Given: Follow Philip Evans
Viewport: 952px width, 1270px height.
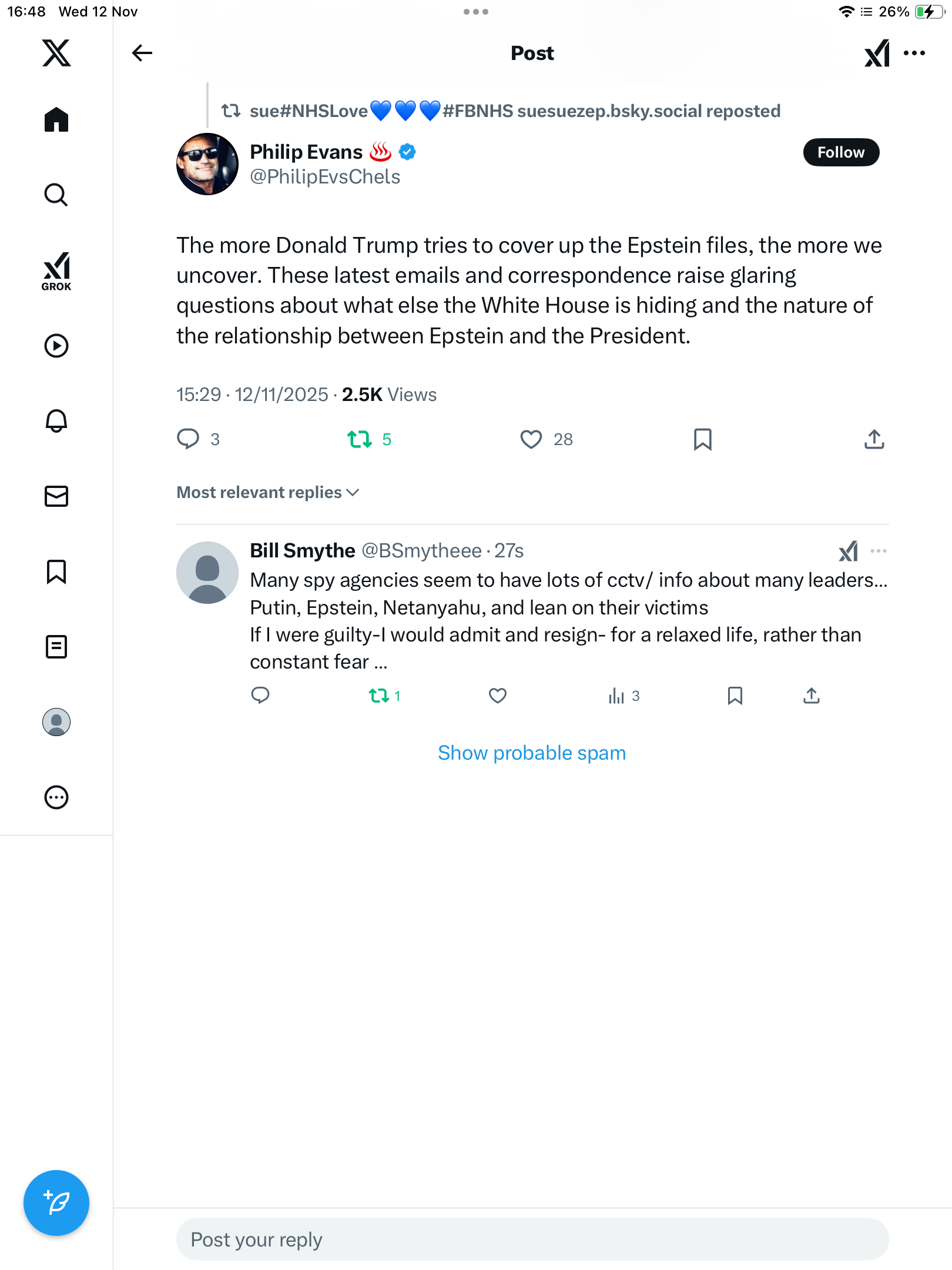Looking at the screenshot, I should point(841,152).
